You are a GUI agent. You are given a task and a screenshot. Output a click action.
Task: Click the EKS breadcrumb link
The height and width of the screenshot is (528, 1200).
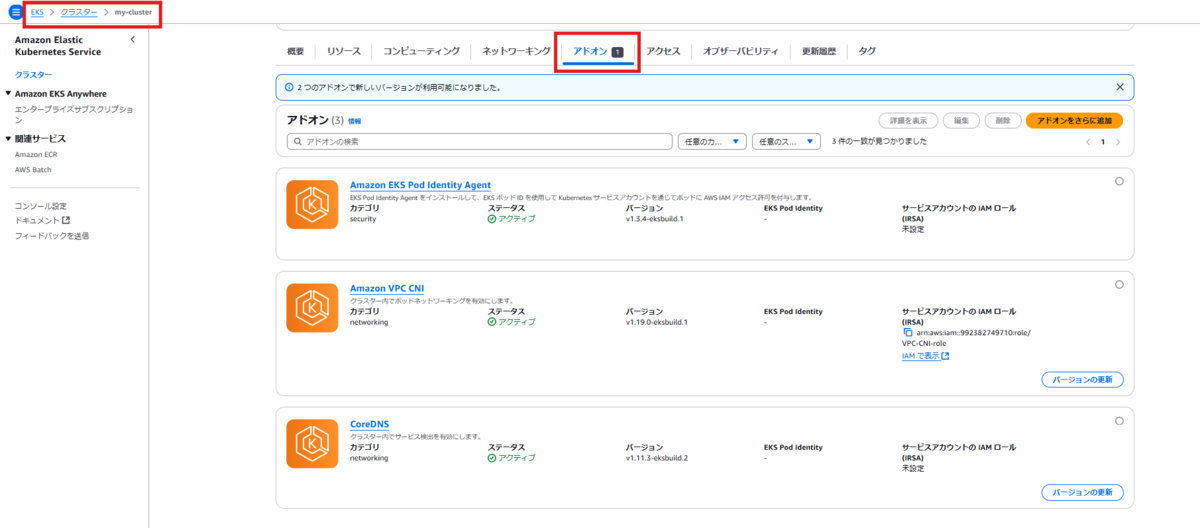[x=37, y=12]
